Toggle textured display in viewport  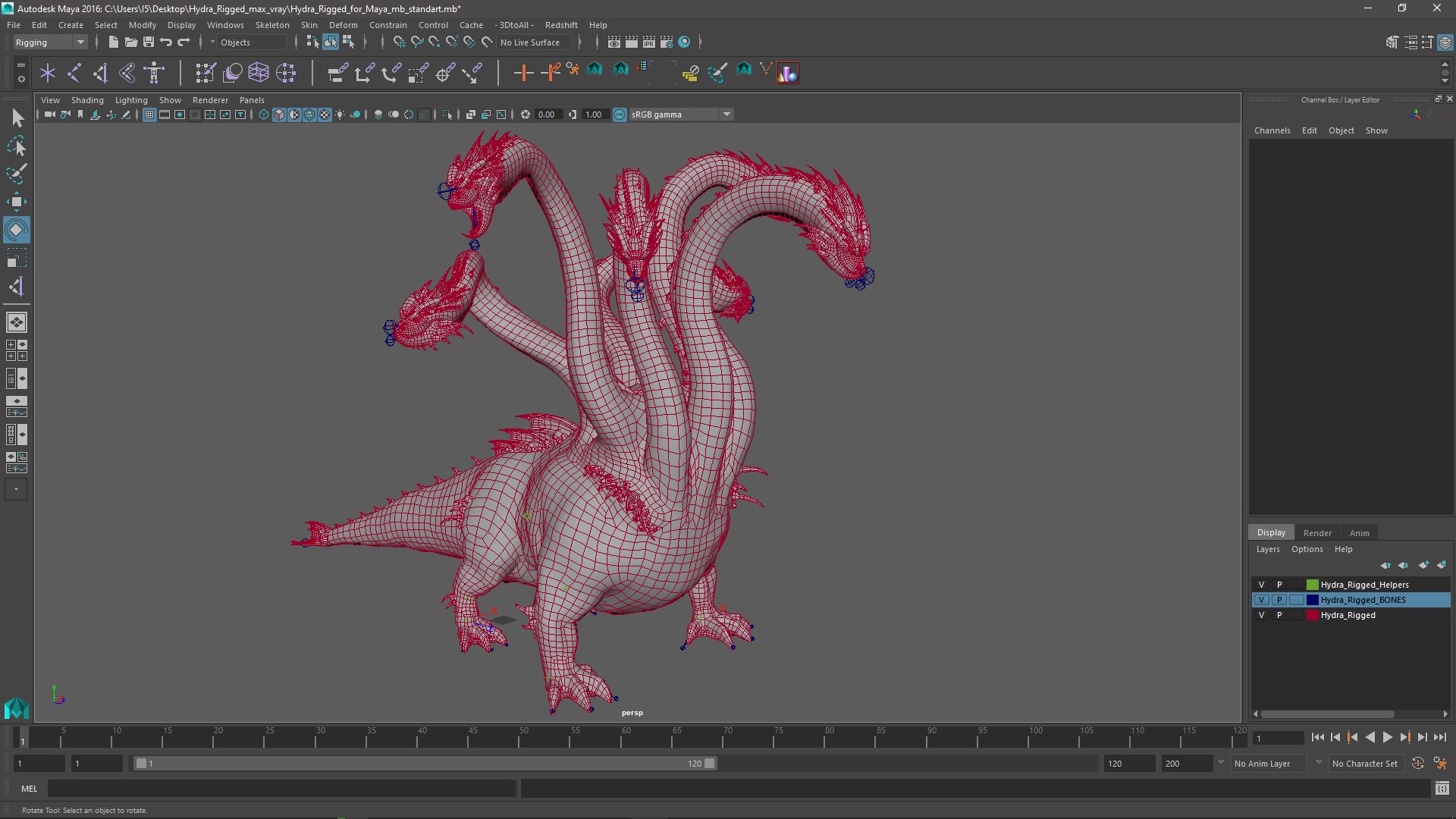(325, 115)
